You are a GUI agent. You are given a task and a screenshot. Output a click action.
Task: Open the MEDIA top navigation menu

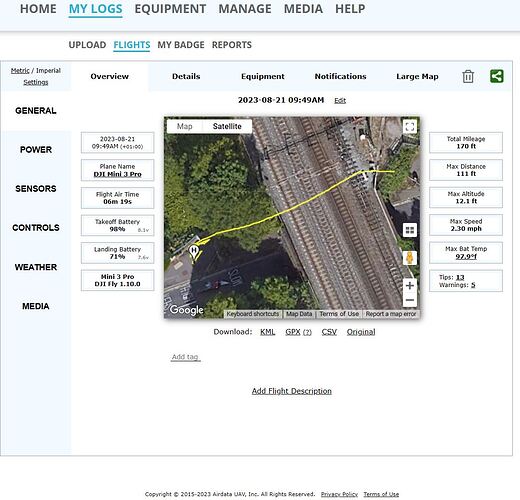pos(303,9)
